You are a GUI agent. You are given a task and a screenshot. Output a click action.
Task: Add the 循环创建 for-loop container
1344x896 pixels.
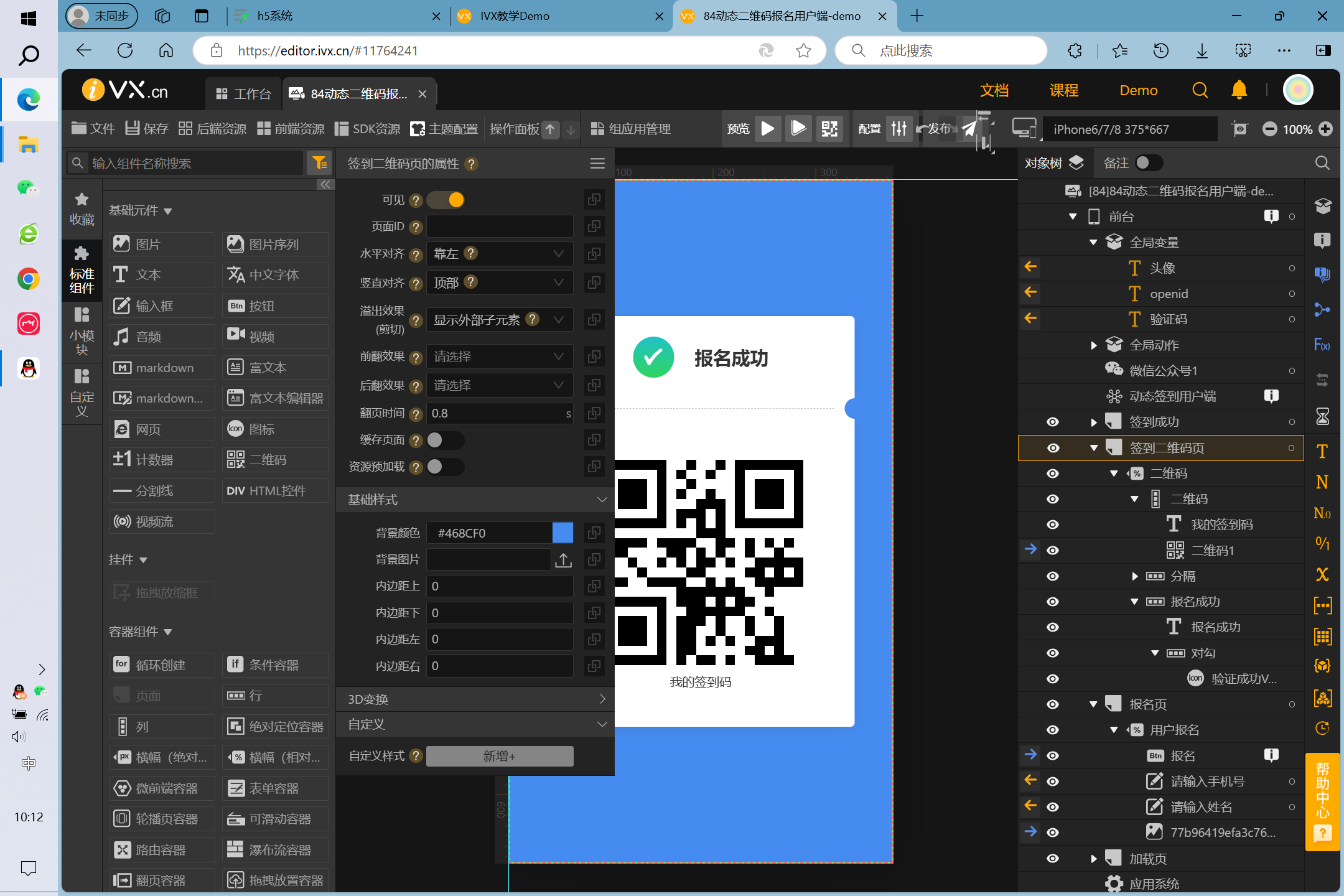[162, 665]
